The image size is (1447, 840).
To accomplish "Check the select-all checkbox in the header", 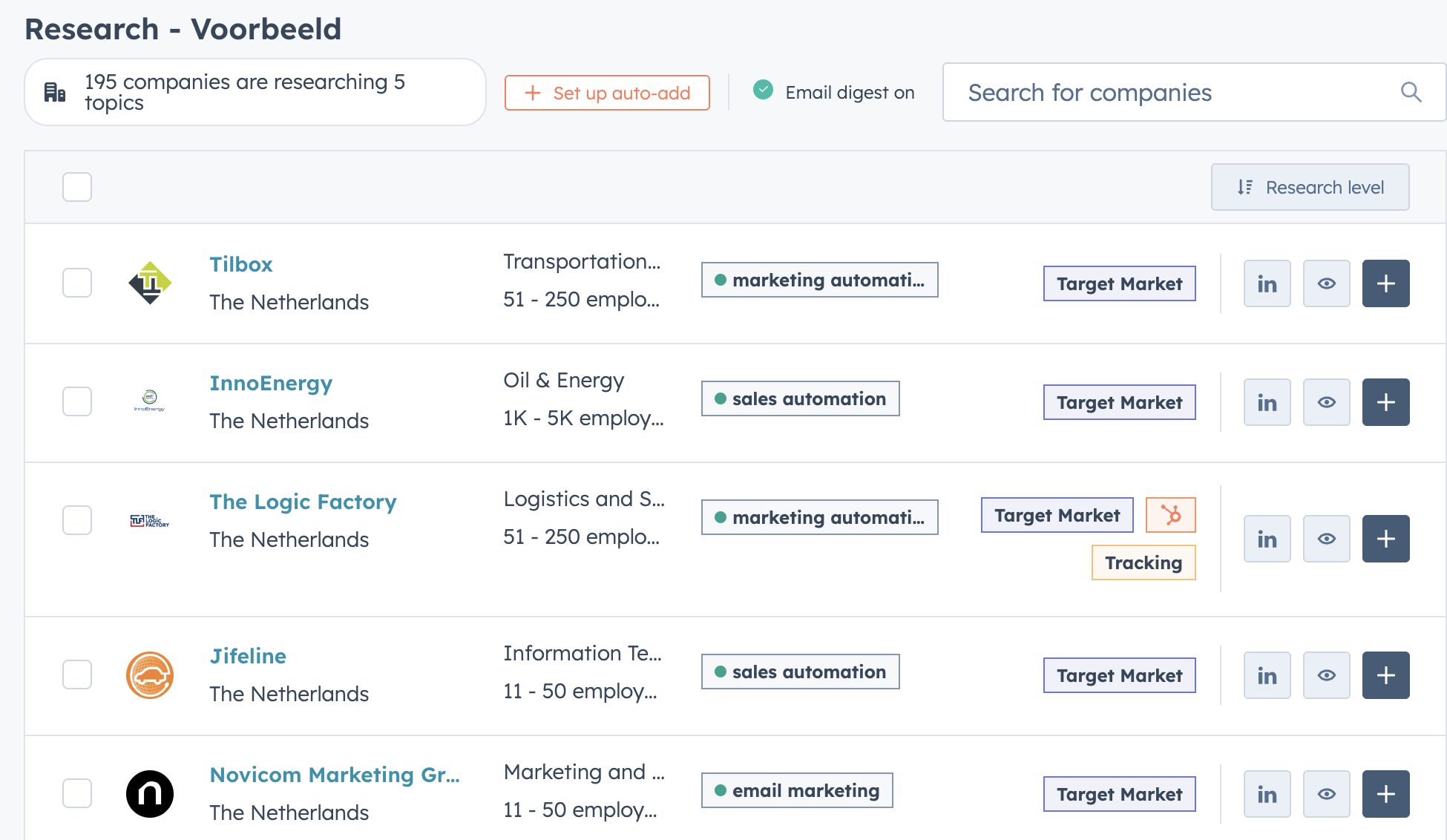I will (76, 187).
